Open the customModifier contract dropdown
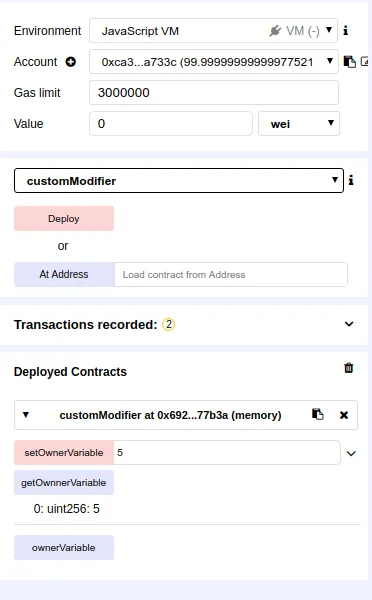The width and height of the screenshot is (372, 600). tap(179, 181)
